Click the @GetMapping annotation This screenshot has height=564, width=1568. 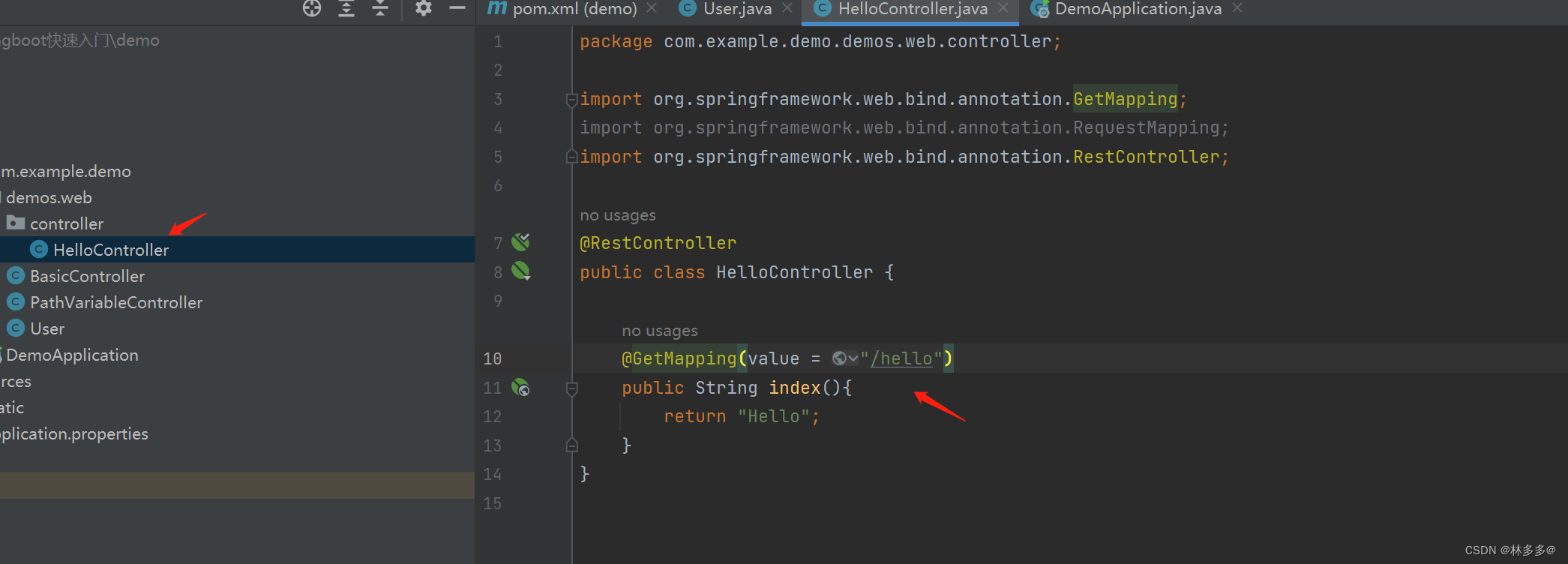pos(679,358)
